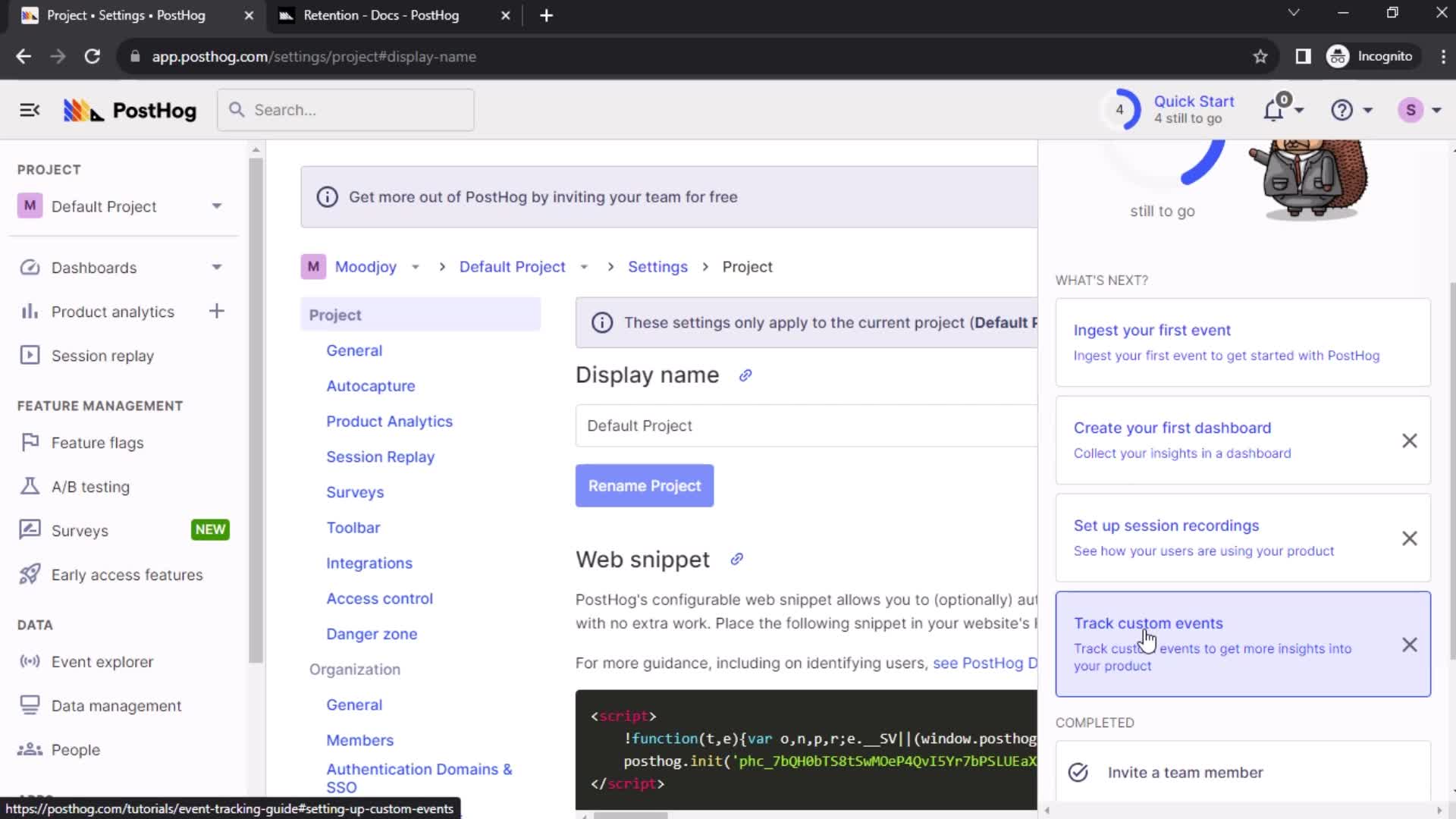Click the Display name input field
The height and width of the screenshot is (819, 1456).
click(807, 425)
